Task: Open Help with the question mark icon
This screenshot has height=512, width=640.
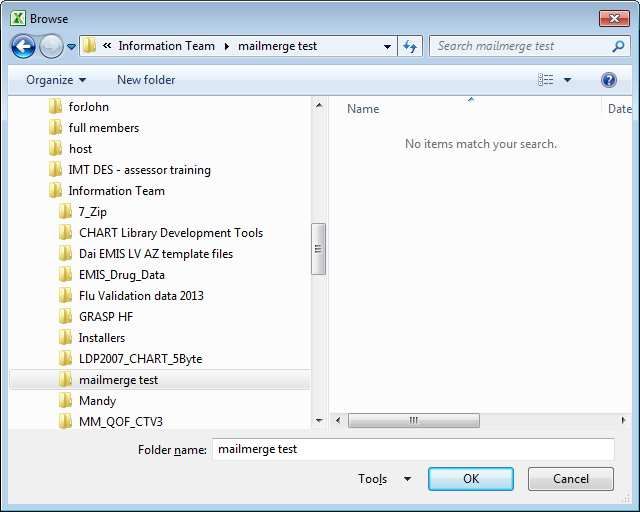Action: (609, 80)
